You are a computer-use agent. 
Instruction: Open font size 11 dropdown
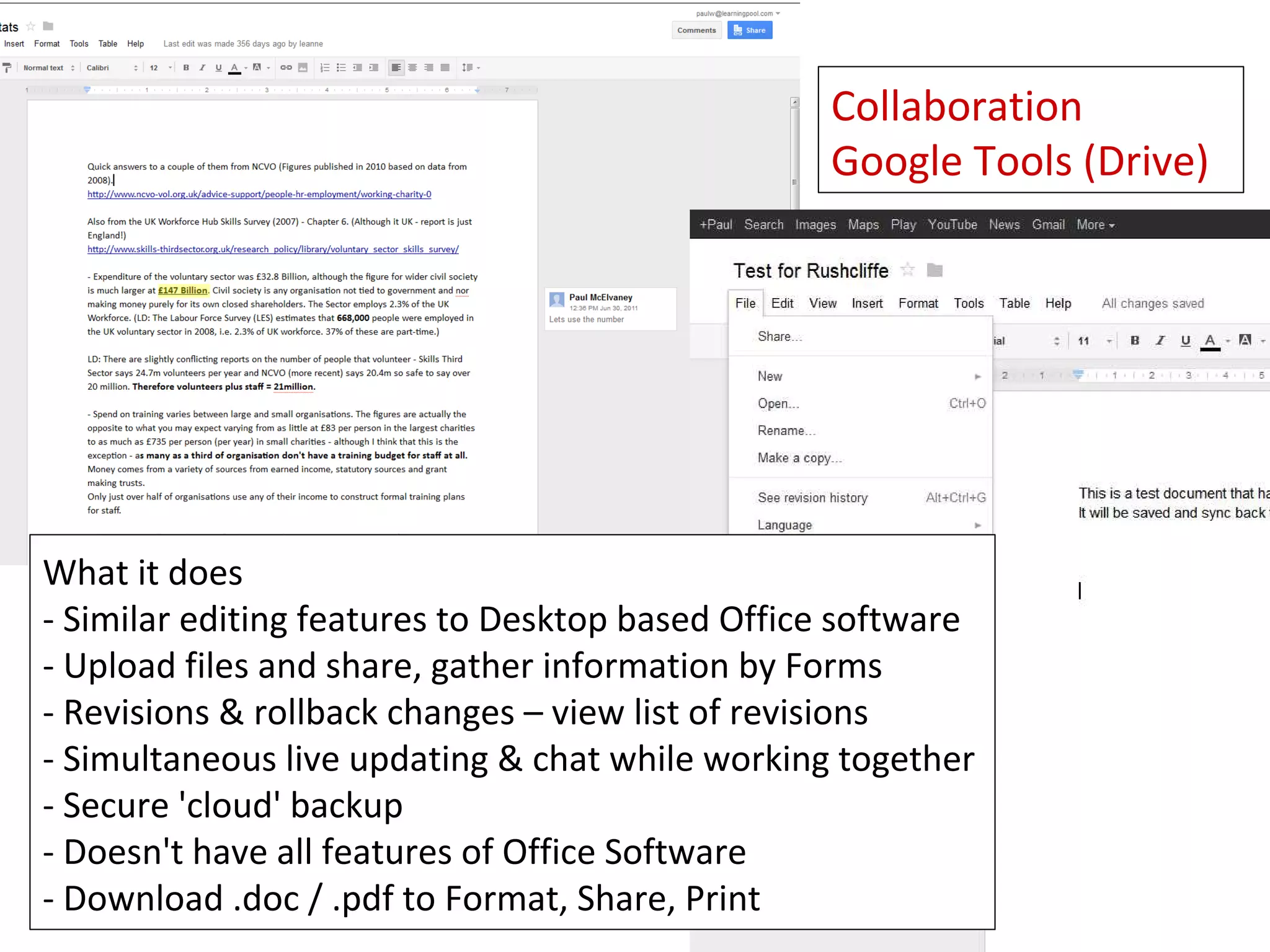coord(1095,341)
